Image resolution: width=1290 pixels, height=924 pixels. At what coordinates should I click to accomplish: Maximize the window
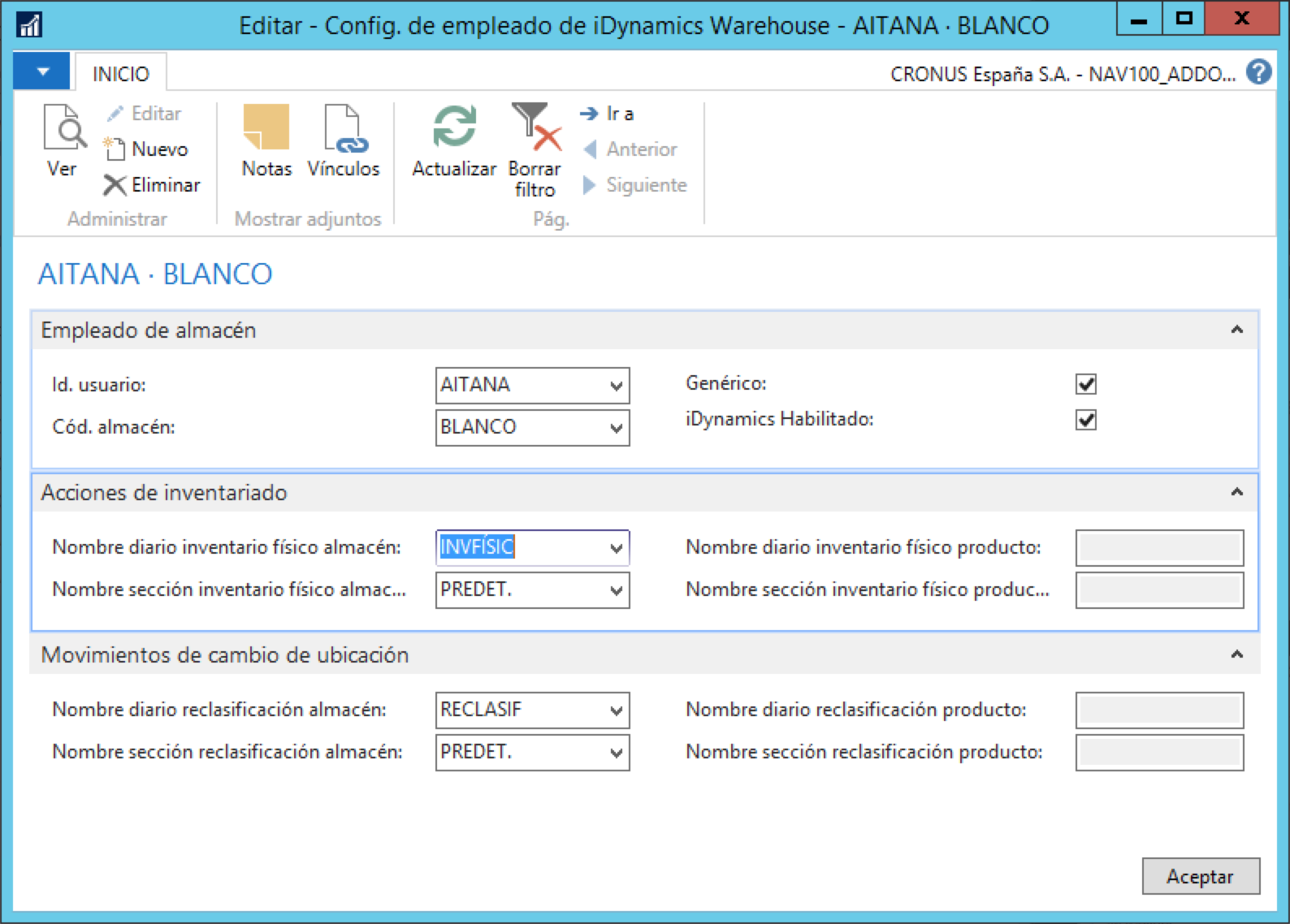coord(1184,18)
